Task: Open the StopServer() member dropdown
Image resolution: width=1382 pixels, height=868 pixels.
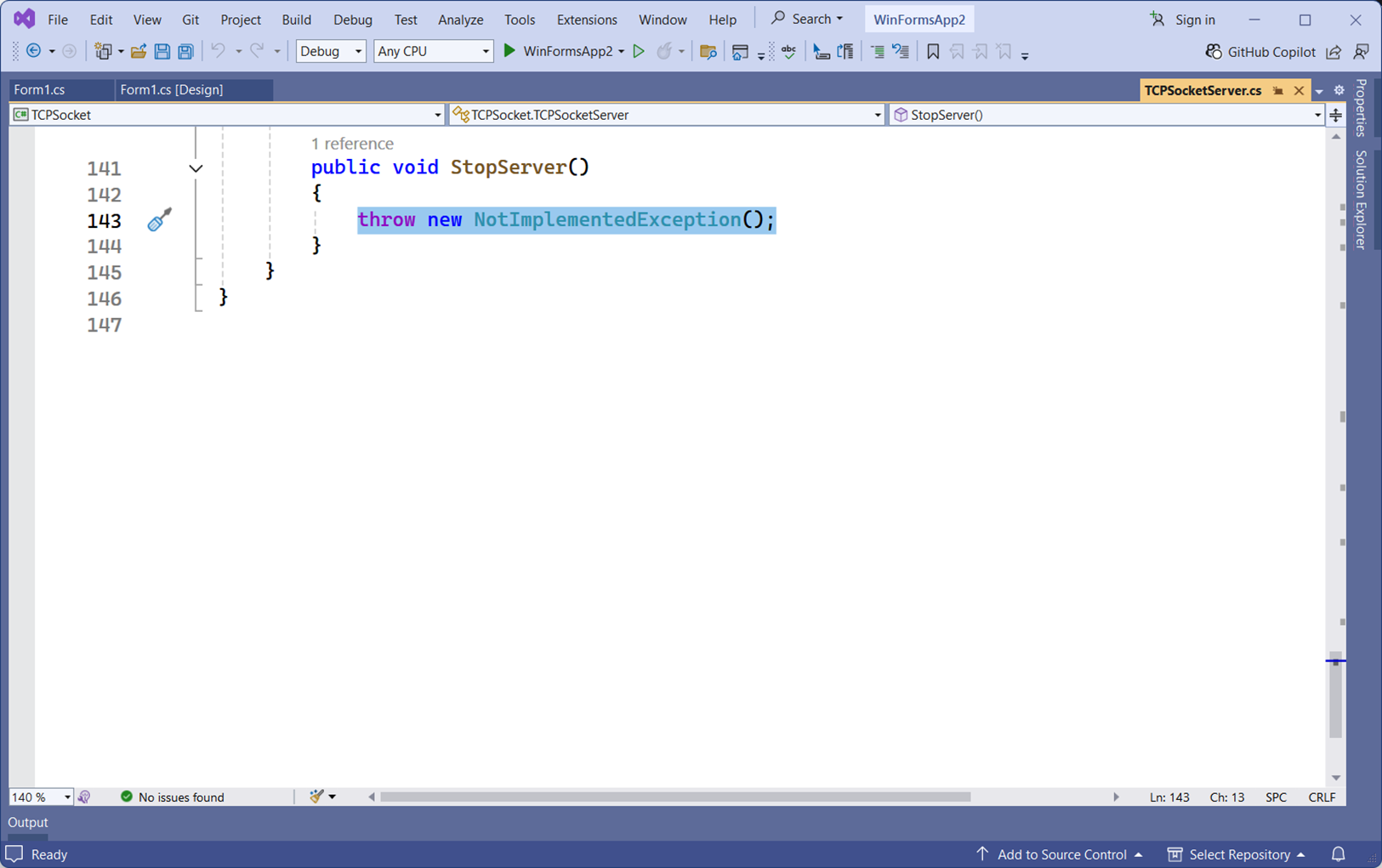Action: click(1106, 115)
